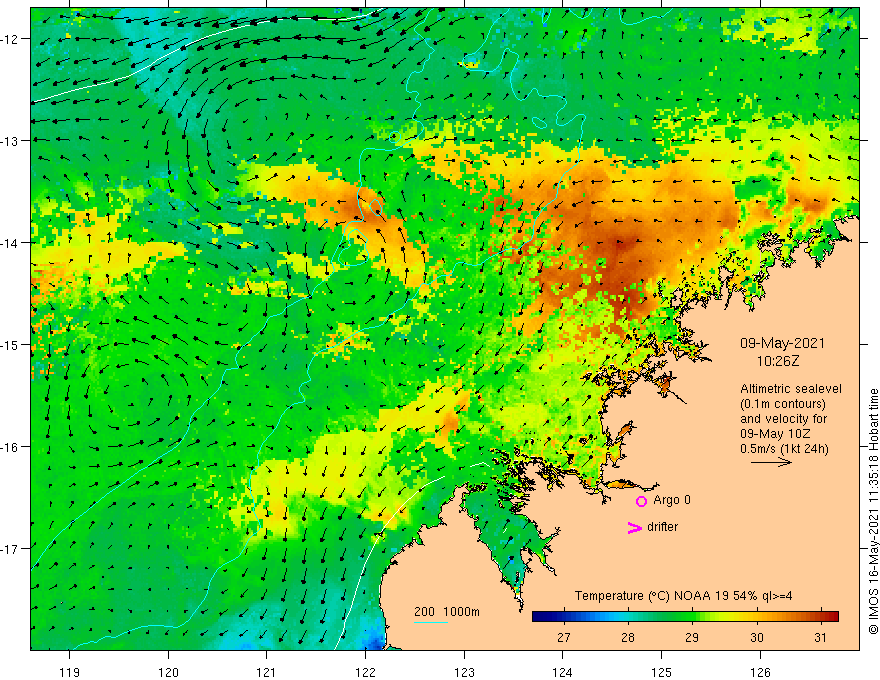Click the dark blue end of color bar
Screen dimensions: 880x680
[539, 617]
